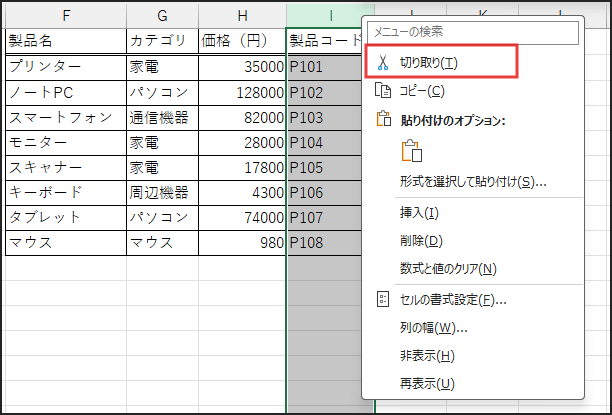
Task: Choose 再表示(U) menu entry
Action: point(427,384)
